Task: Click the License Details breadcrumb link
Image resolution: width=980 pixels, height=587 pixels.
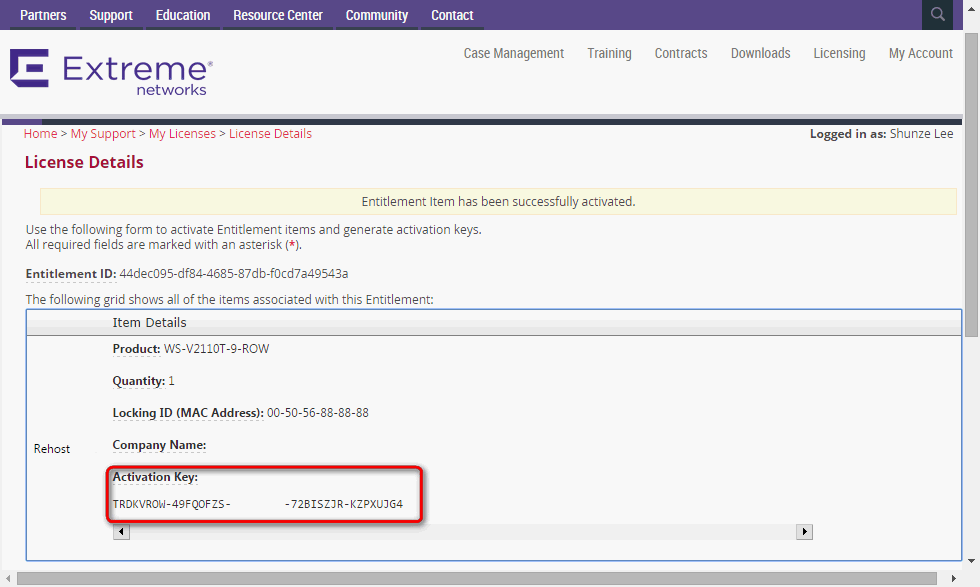Action: [x=270, y=134]
